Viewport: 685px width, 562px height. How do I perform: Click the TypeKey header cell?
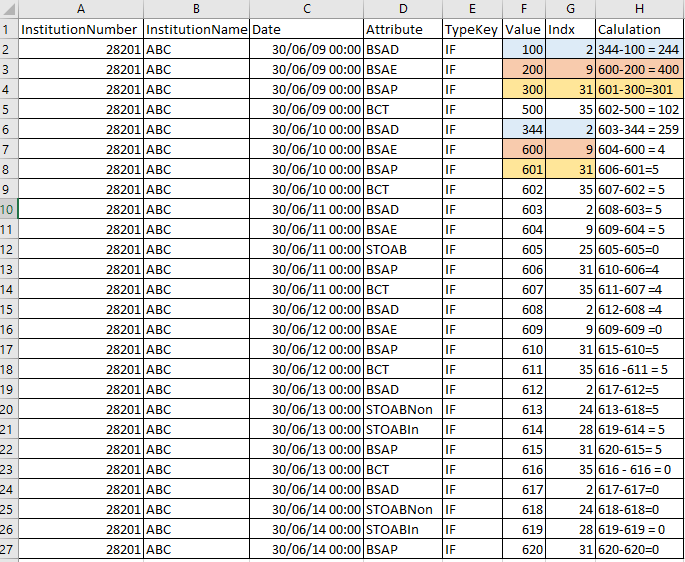pos(472,29)
